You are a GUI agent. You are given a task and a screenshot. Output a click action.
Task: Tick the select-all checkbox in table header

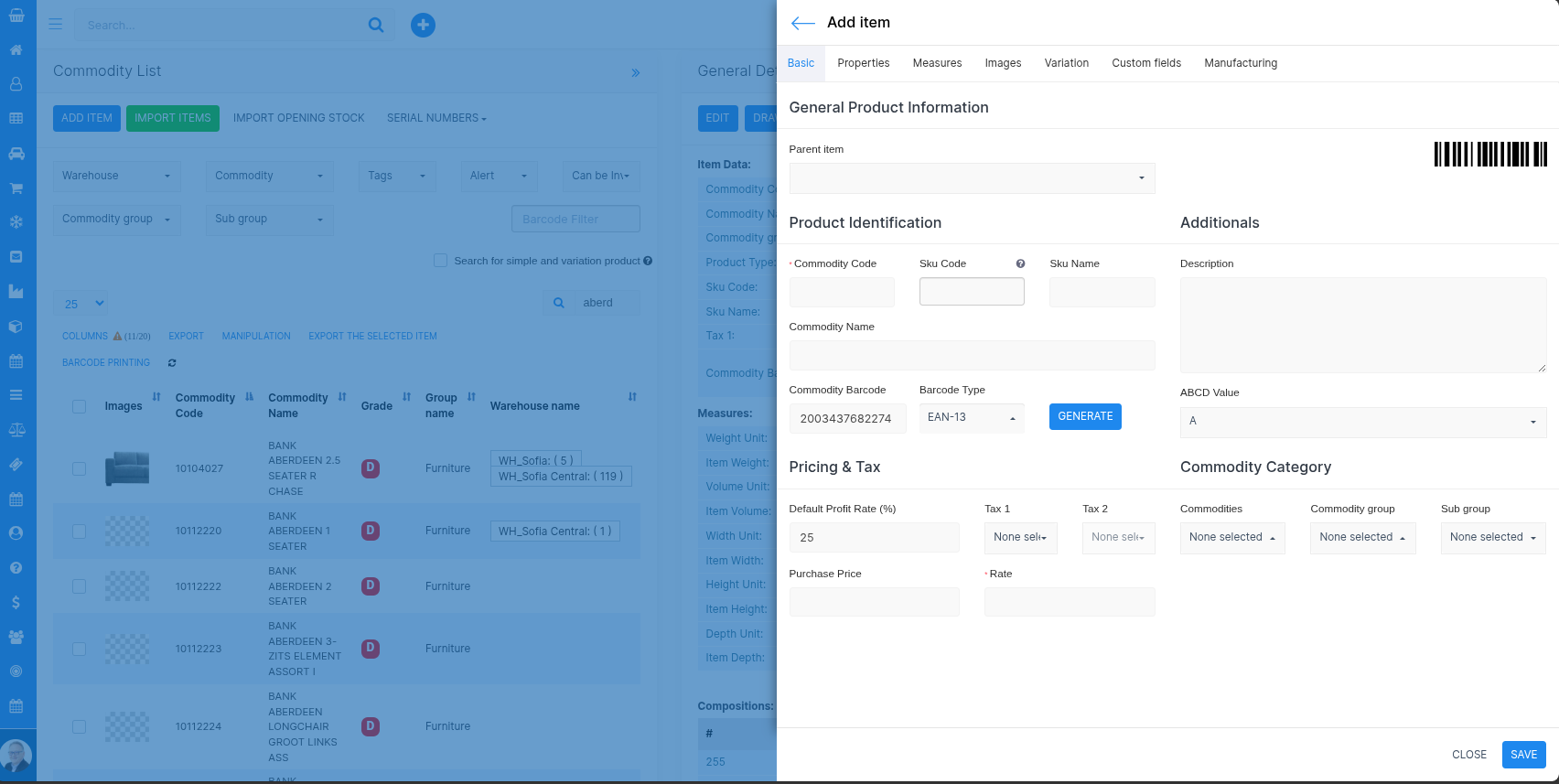[80, 406]
